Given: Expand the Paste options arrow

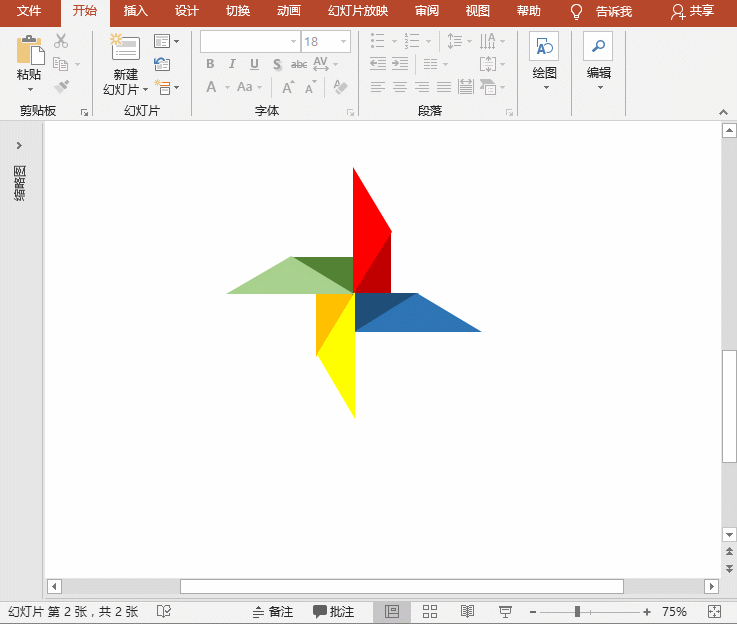Looking at the screenshot, I should (x=30, y=89).
